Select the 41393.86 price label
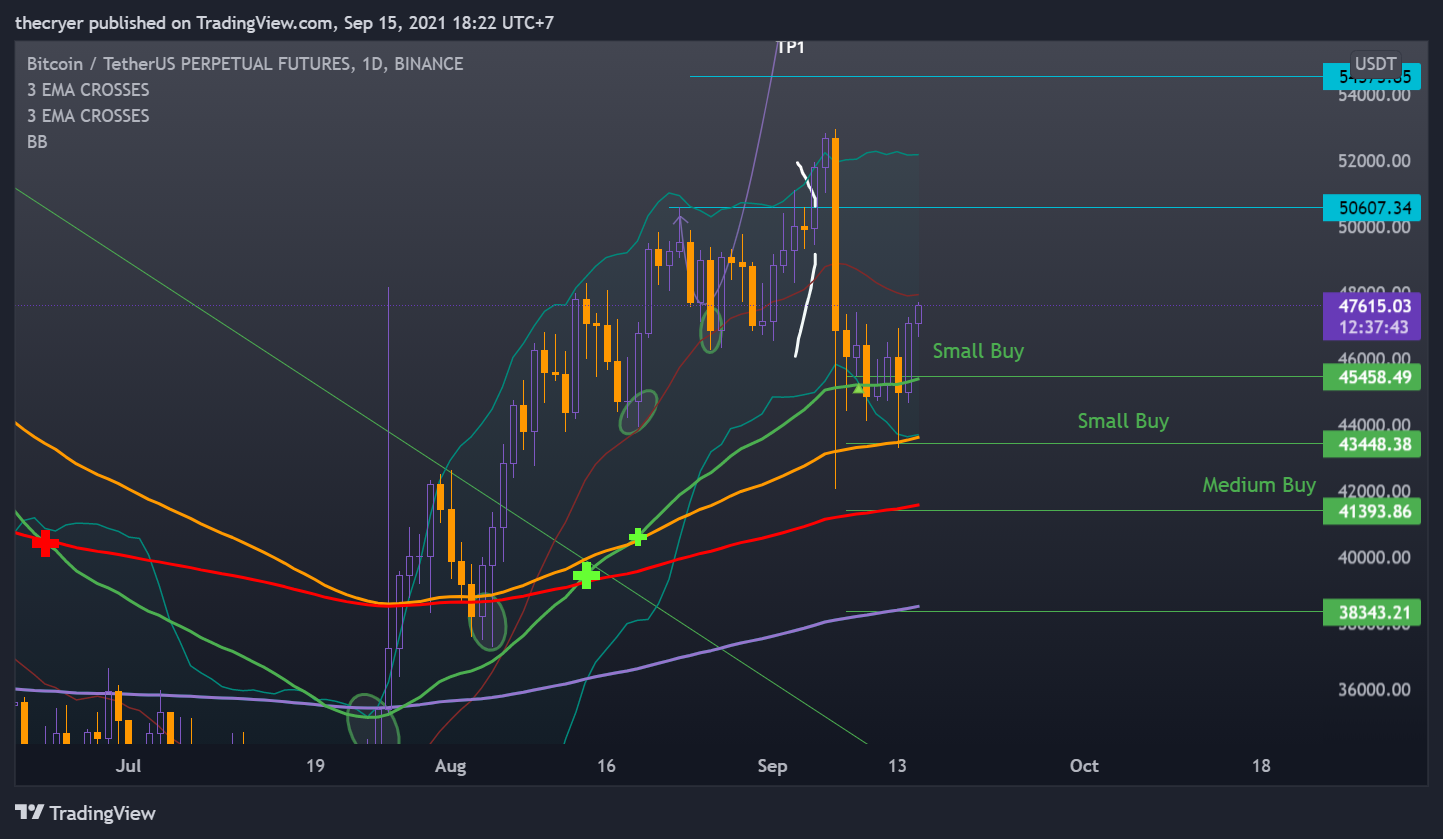 point(1372,511)
